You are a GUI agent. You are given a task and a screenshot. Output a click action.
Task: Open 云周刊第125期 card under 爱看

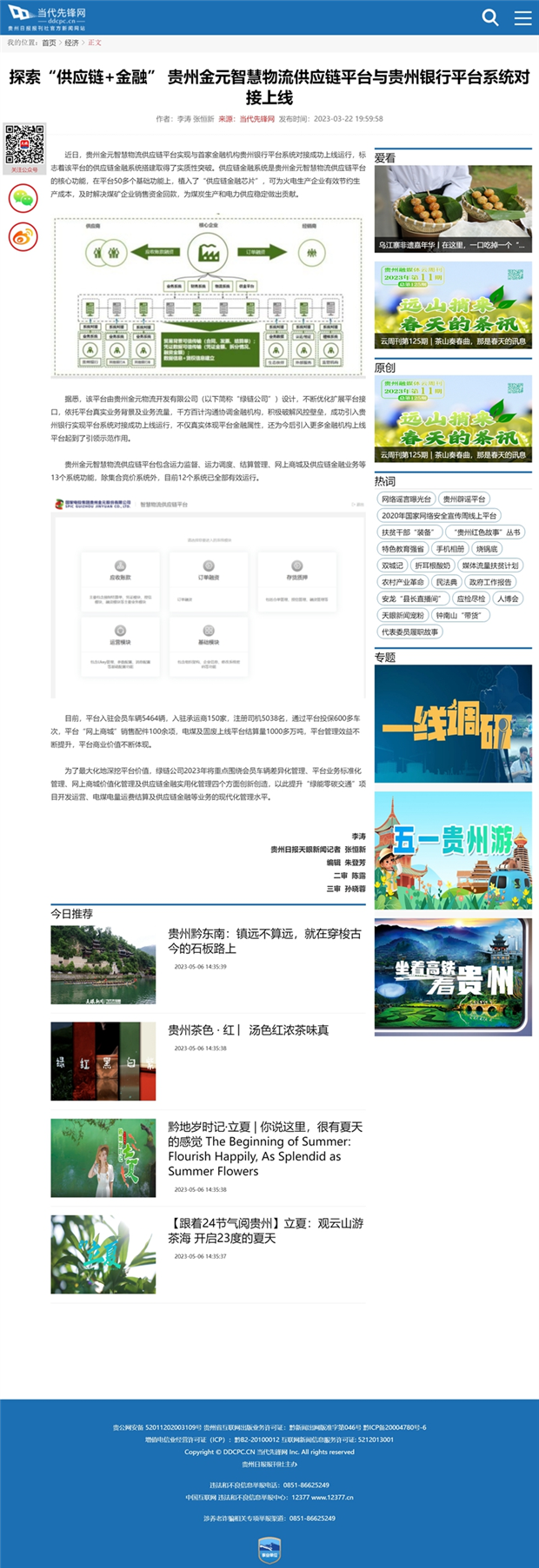point(453,306)
